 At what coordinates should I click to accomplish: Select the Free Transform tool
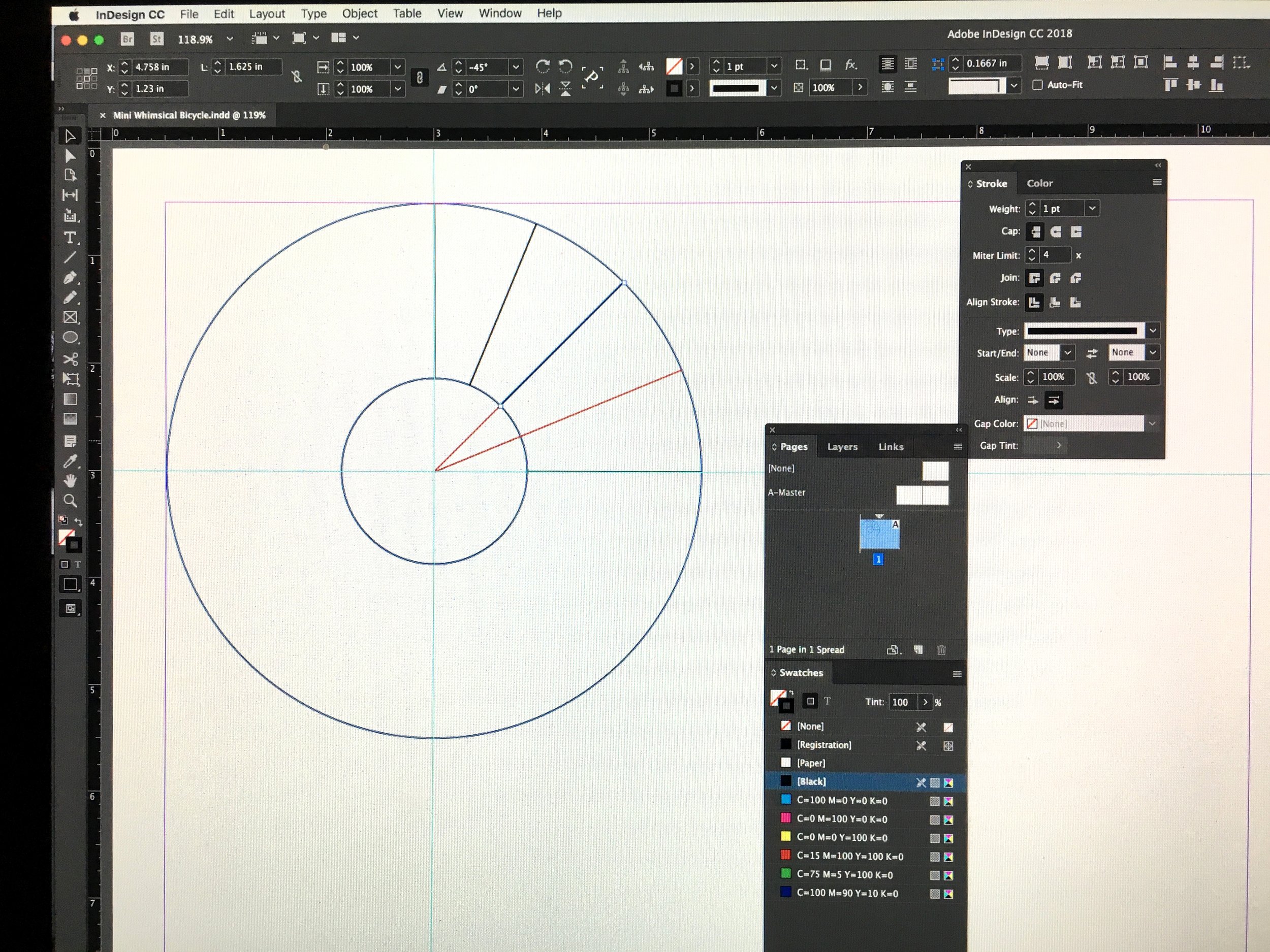click(x=70, y=379)
